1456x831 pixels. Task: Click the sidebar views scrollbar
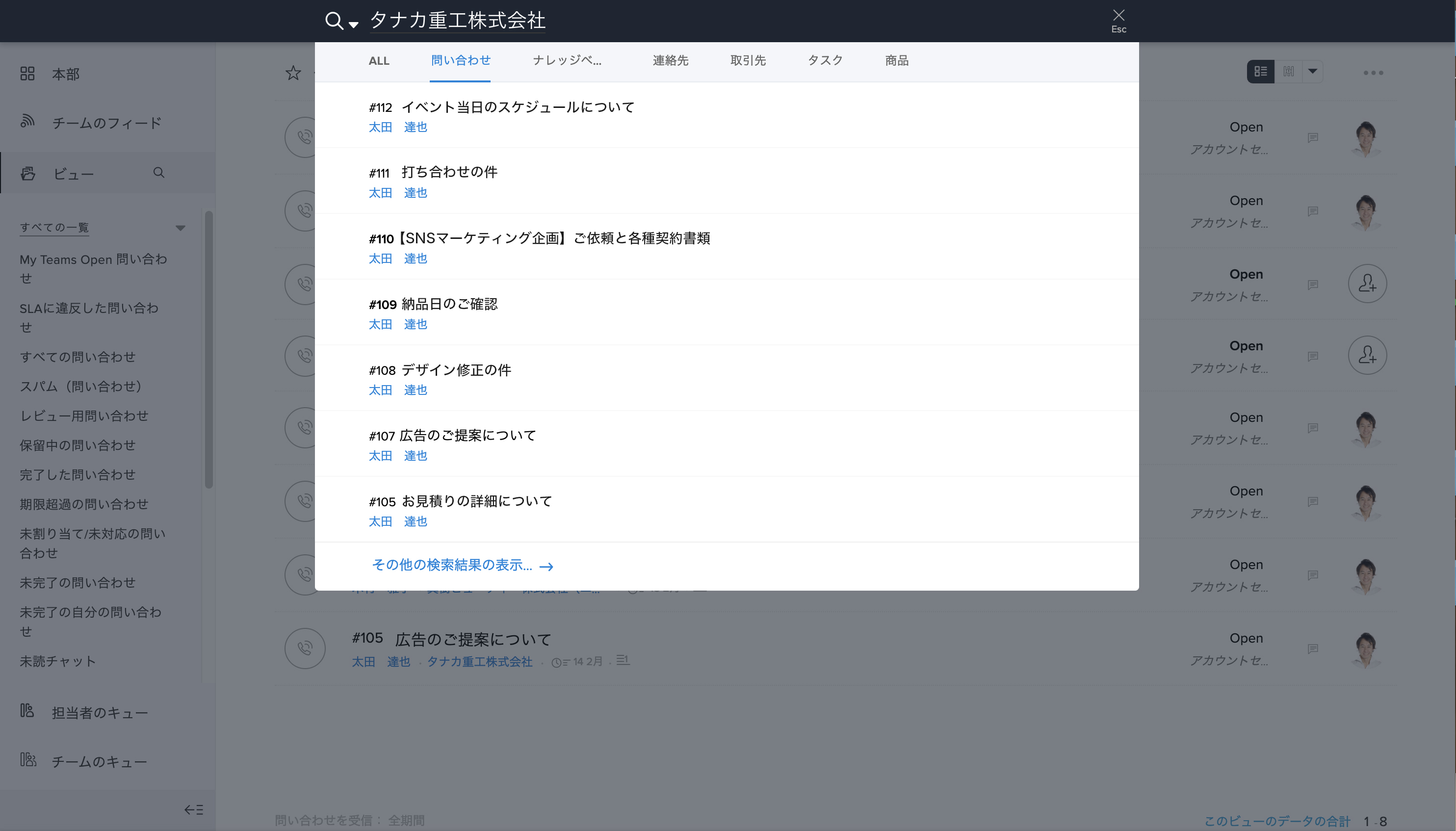coord(209,349)
